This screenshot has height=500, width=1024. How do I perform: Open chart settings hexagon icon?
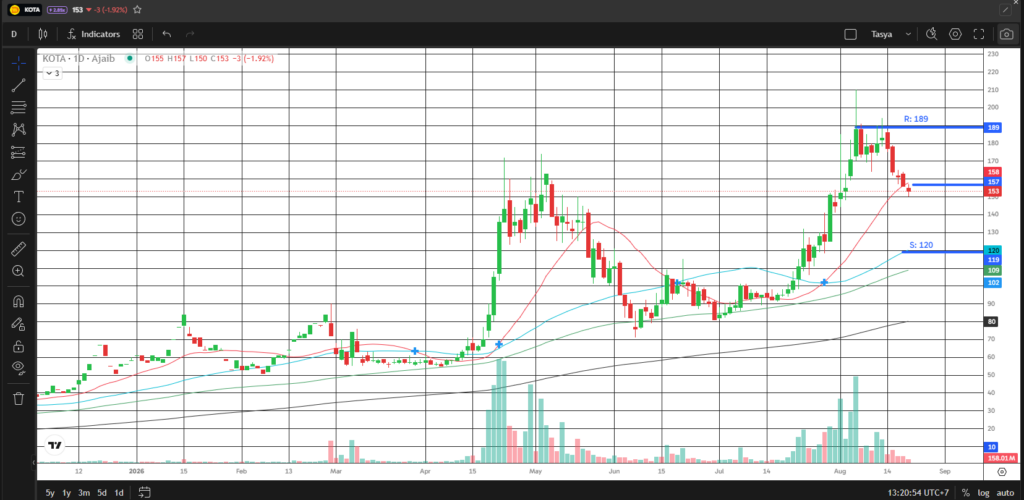pos(955,34)
